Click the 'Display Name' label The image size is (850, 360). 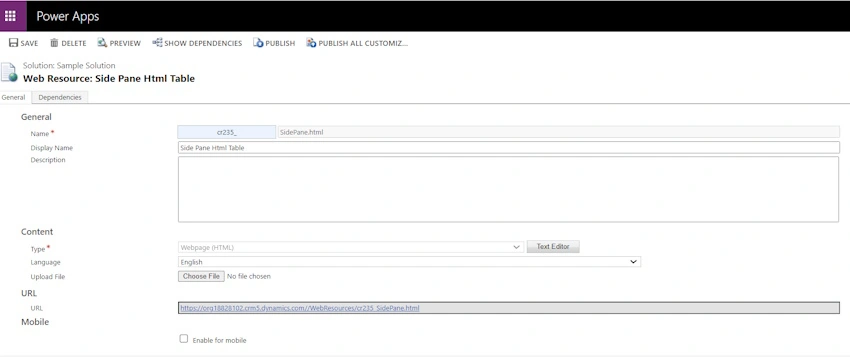coord(51,148)
